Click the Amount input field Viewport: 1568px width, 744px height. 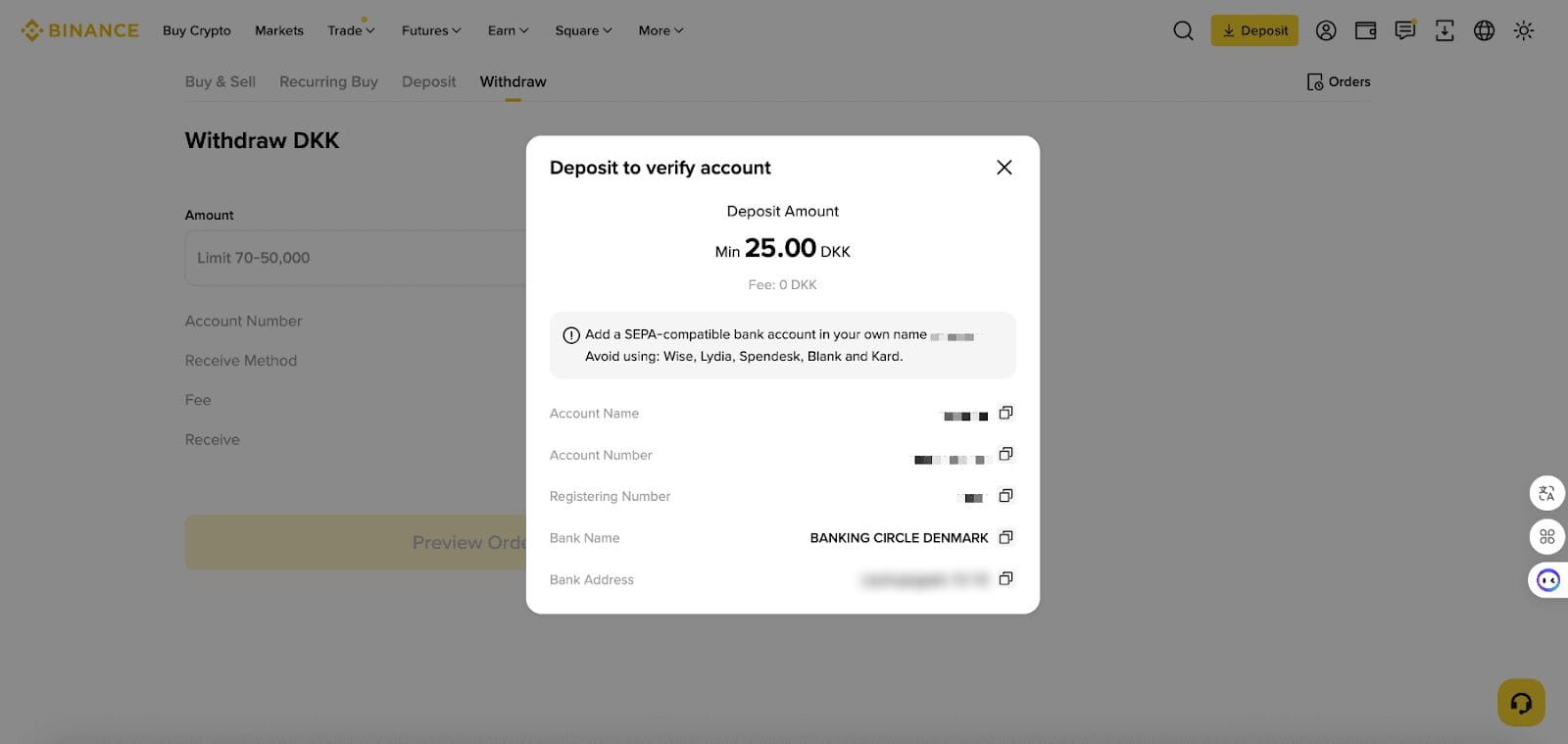[356, 258]
